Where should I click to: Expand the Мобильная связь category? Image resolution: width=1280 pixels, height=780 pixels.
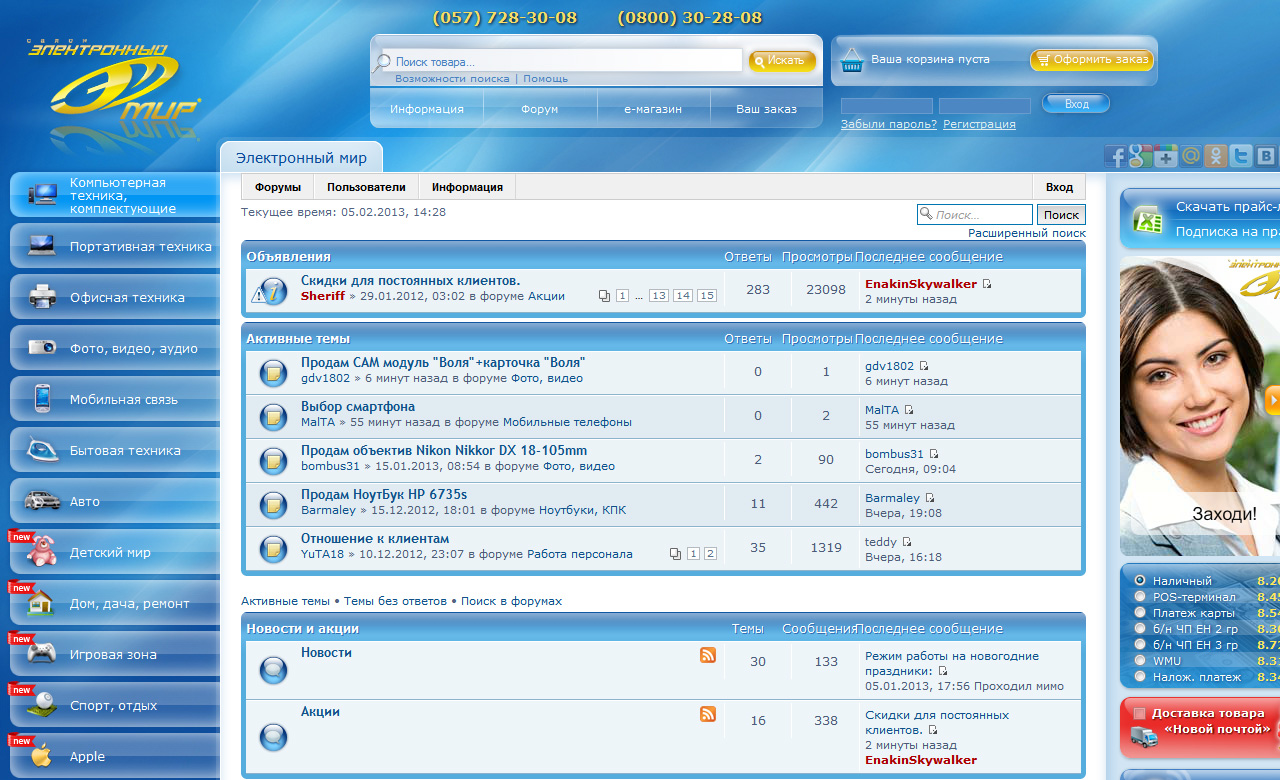(115, 400)
